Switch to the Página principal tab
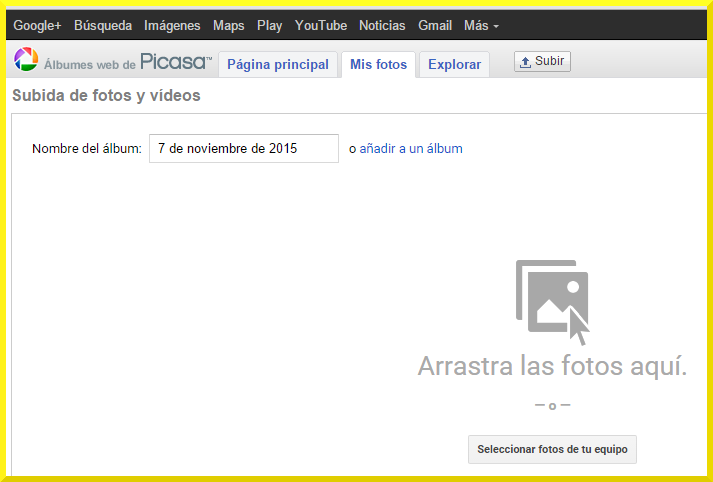Screen dimensions: 713x482 278,65
